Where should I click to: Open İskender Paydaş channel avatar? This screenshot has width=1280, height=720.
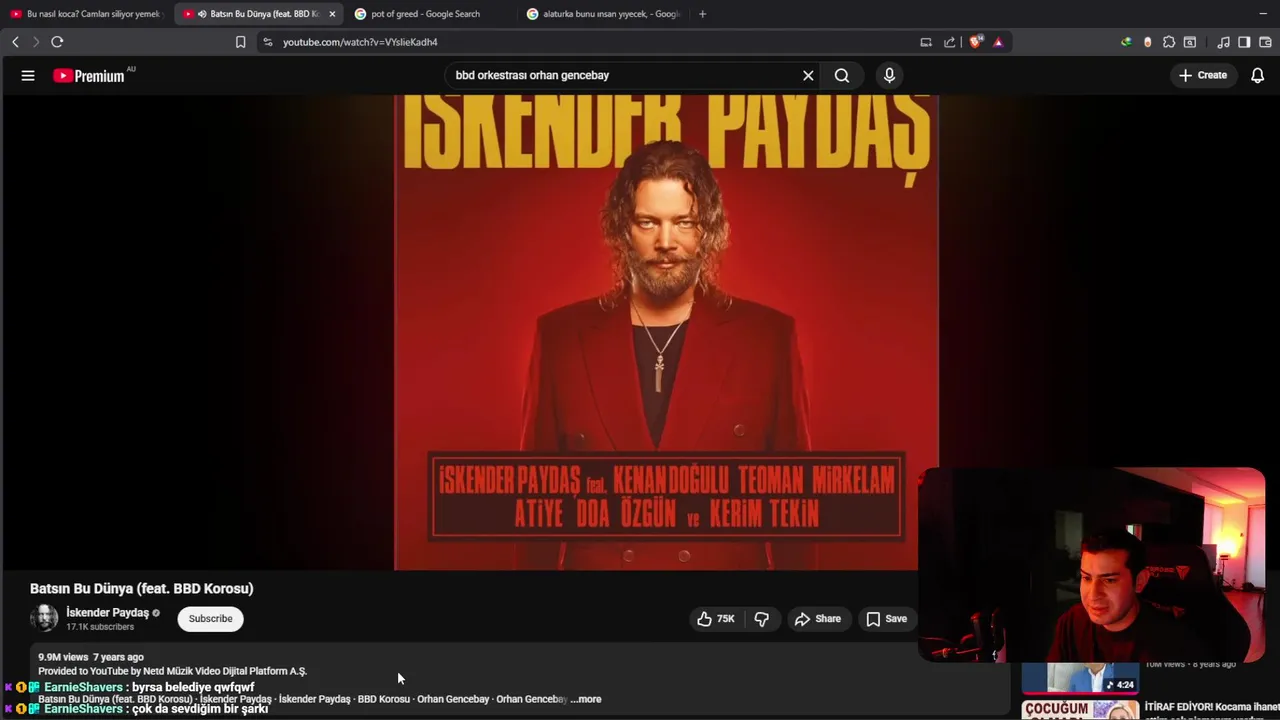tap(44, 618)
